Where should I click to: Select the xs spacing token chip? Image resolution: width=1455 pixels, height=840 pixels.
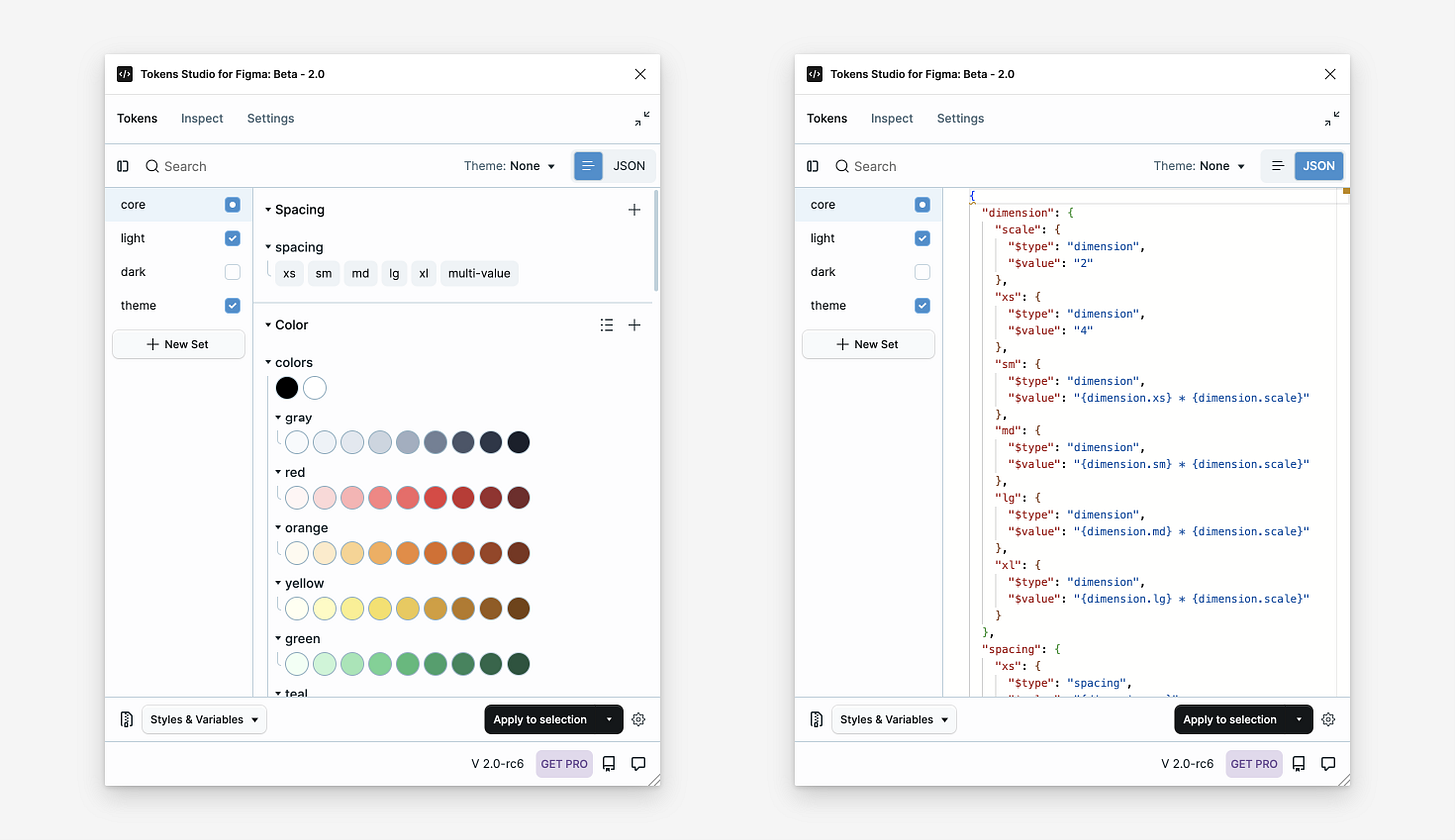(289, 273)
